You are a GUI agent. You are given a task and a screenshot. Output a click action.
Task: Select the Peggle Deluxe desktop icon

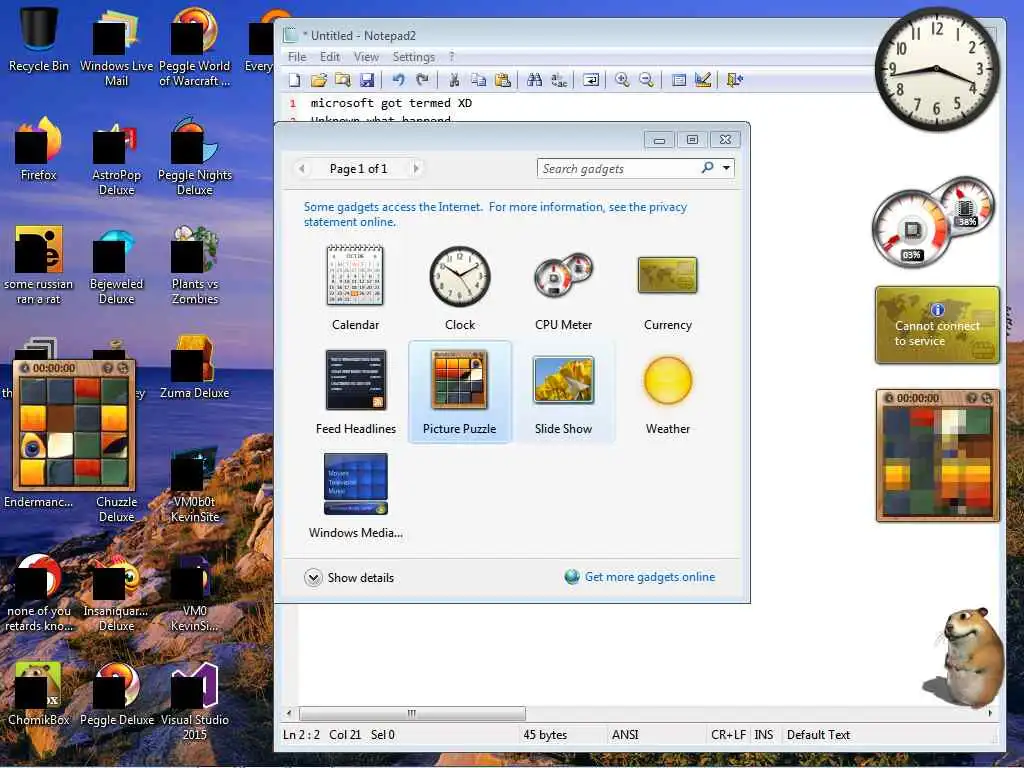(117, 695)
